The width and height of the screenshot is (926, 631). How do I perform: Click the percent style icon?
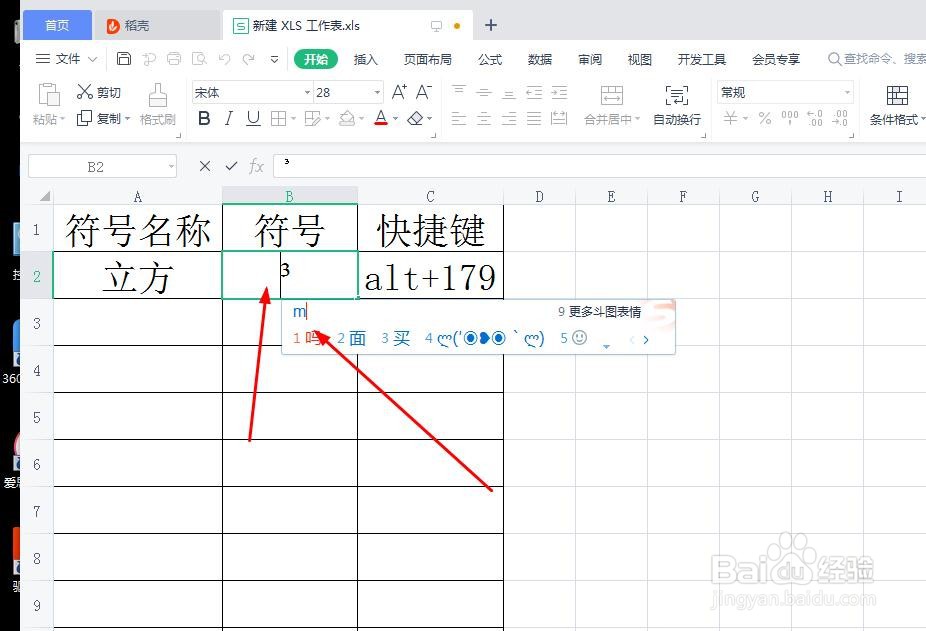click(x=765, y=118)
